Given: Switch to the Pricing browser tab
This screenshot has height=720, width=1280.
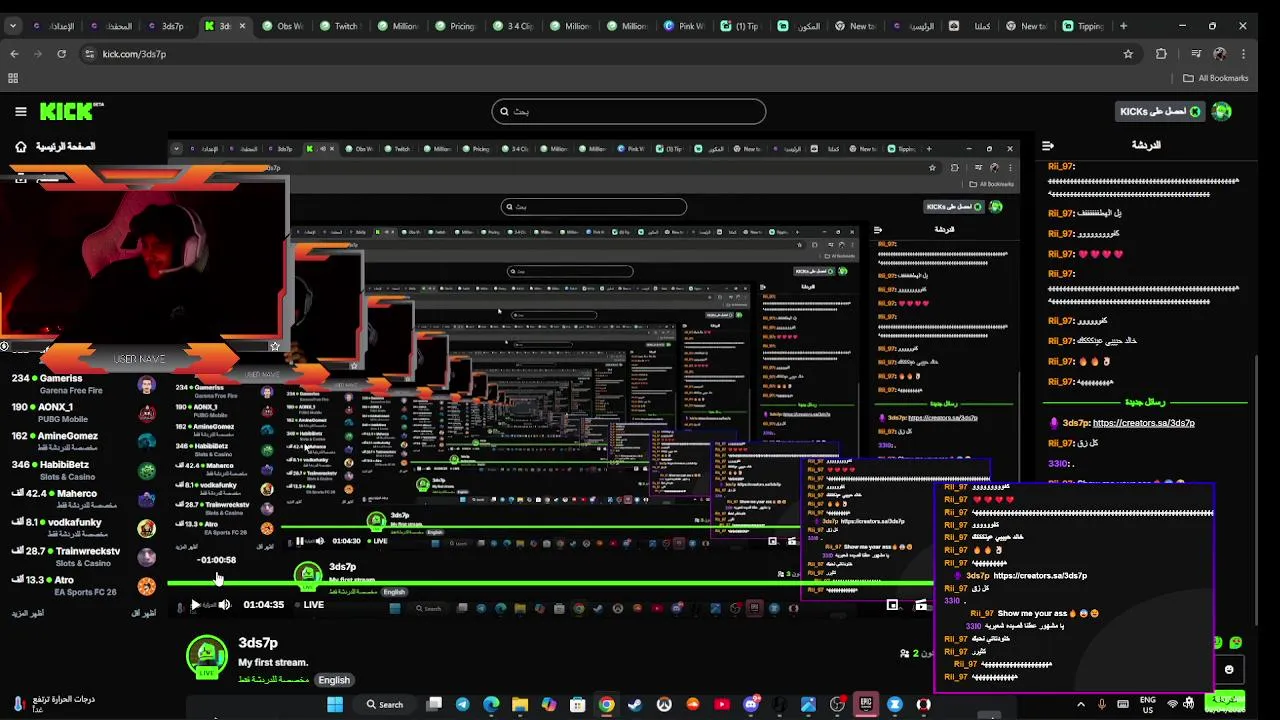Looking at the screenshot, I should point(455,26).
